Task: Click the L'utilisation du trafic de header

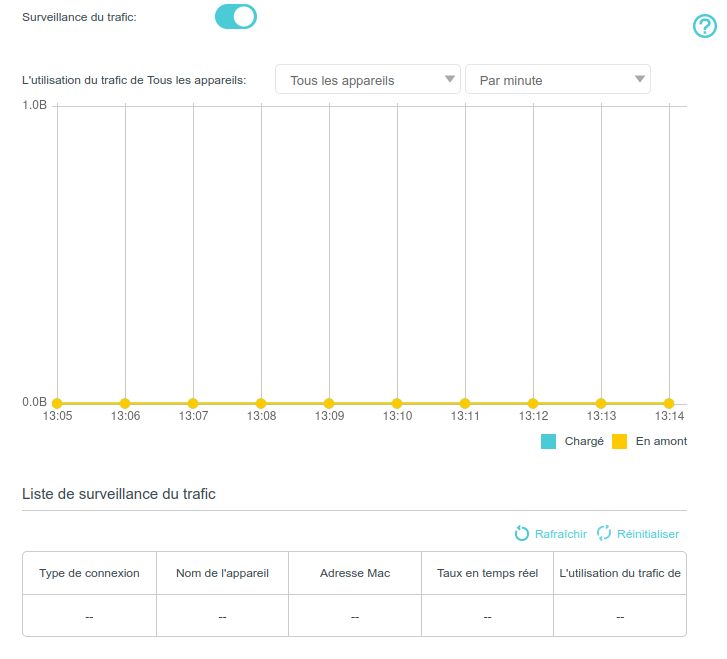Action: 620,573
